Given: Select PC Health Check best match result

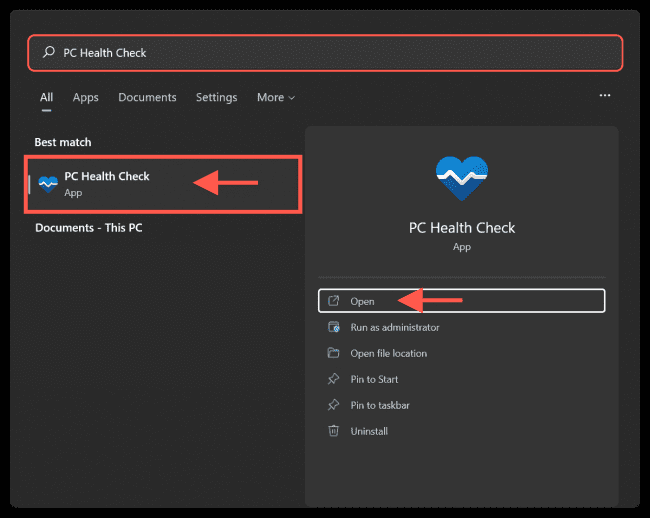Looking at the screenshot, I should tap(163, 184).
